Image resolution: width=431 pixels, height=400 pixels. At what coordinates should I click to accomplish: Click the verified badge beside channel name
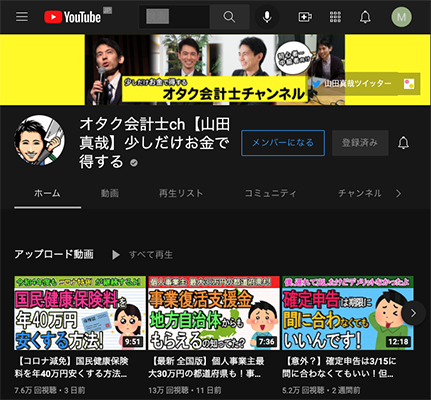(134, 163)
